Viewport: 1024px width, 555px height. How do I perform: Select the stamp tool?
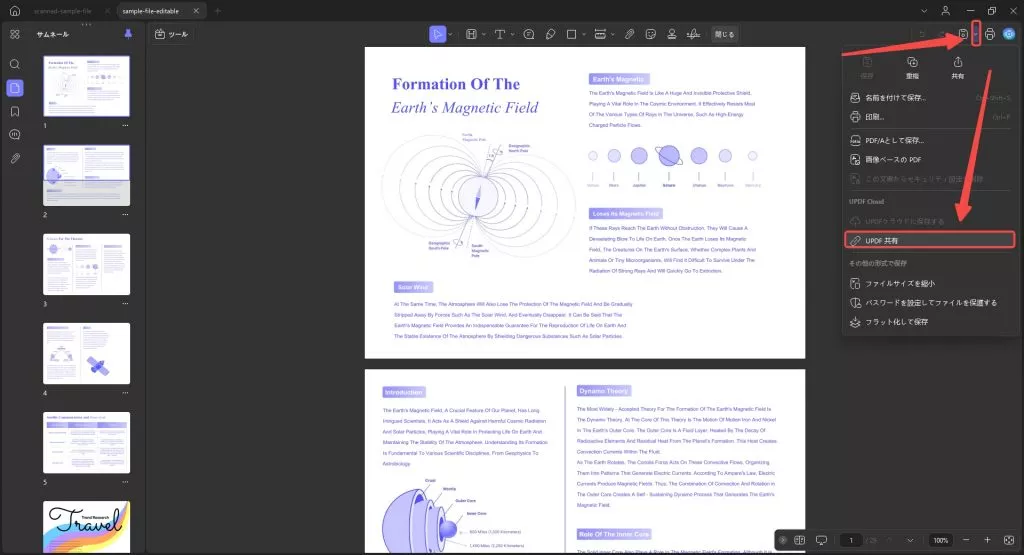point(671,34)
